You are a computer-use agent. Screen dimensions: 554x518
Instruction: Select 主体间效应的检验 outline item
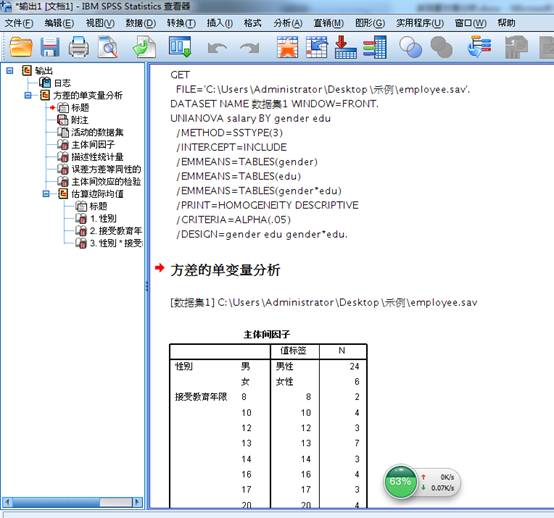[106, 182]
